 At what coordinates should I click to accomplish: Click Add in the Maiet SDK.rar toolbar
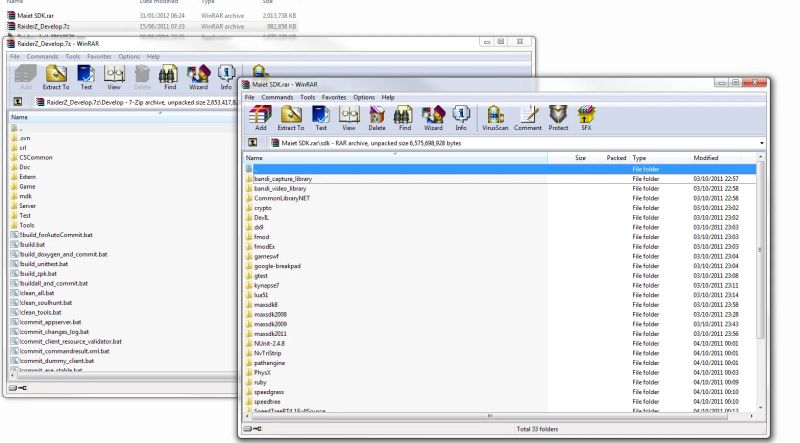coord(261,118)
